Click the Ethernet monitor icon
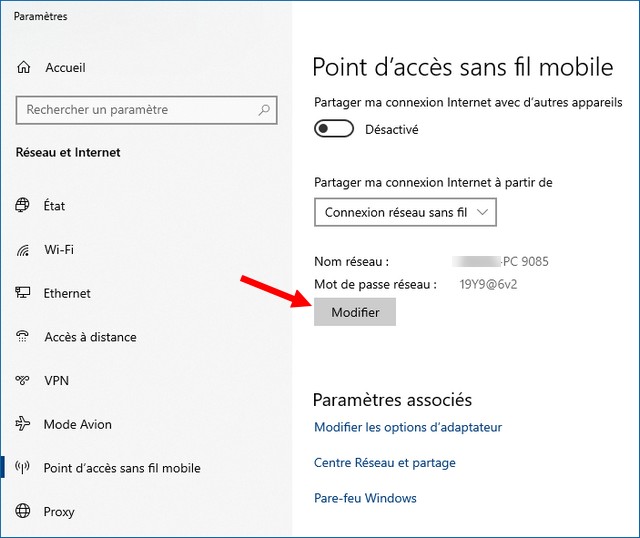The width and height of the screenshot is (640, 538). pyautogui.click(x=22, y=293)
